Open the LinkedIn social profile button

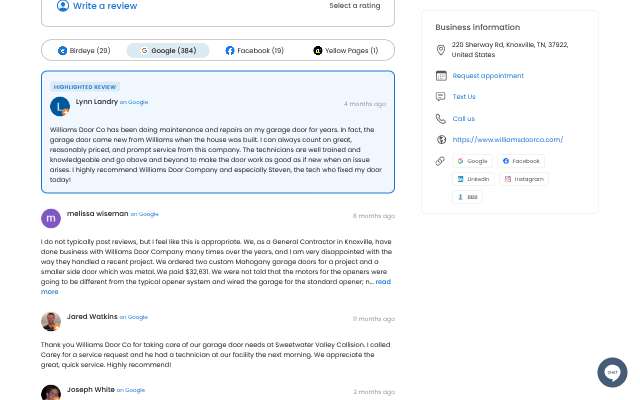[473, 179]
